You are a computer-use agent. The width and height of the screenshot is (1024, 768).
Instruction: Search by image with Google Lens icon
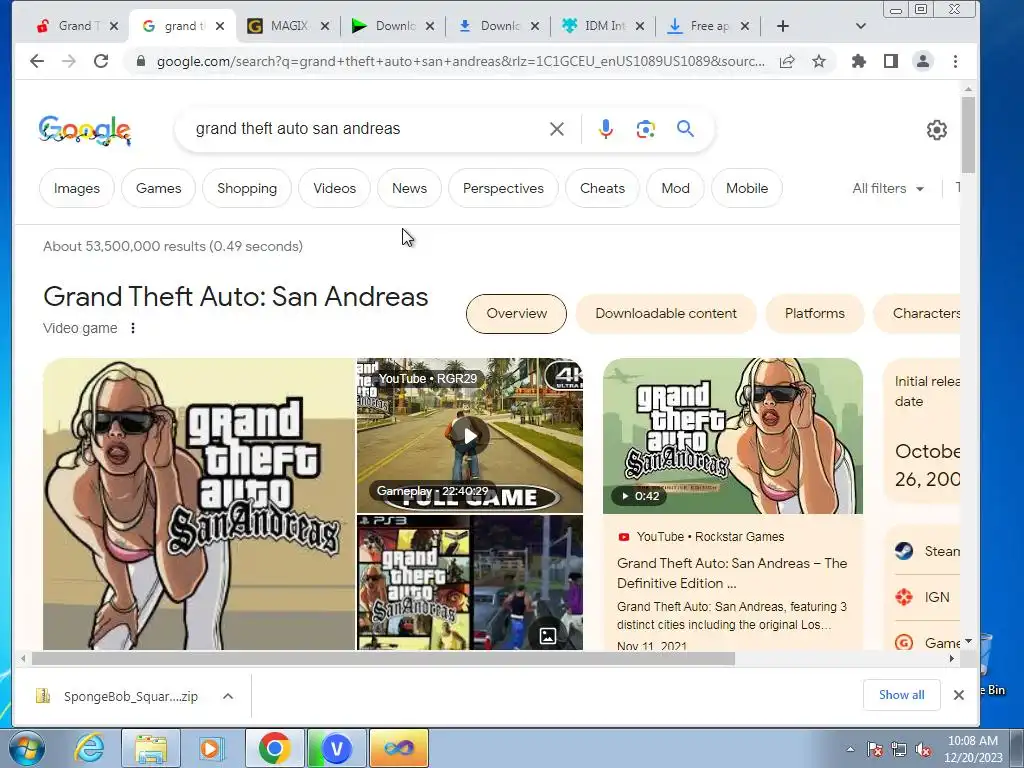point(645,129)
